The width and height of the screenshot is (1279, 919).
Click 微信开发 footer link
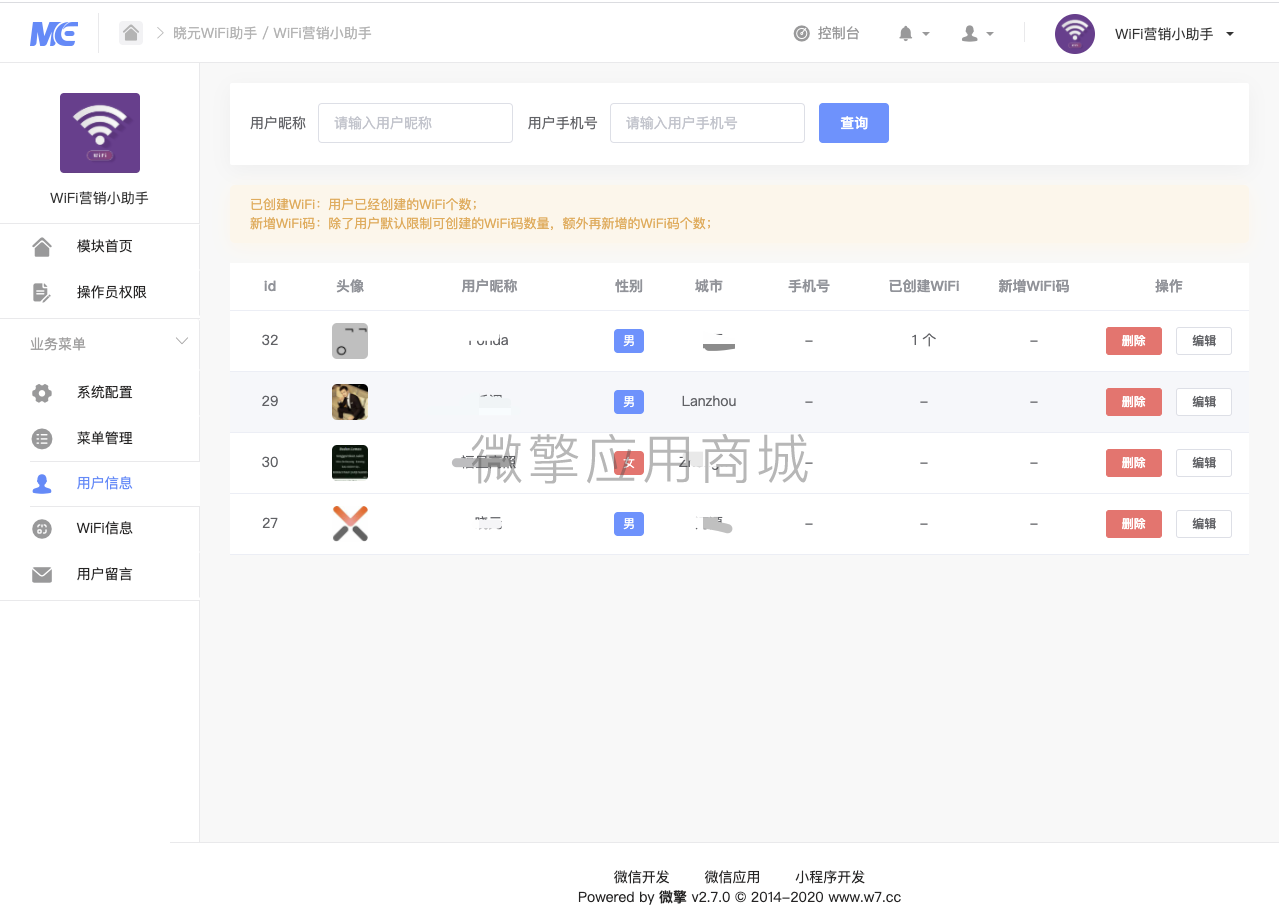pyautogui.click(x=642, y=877)
